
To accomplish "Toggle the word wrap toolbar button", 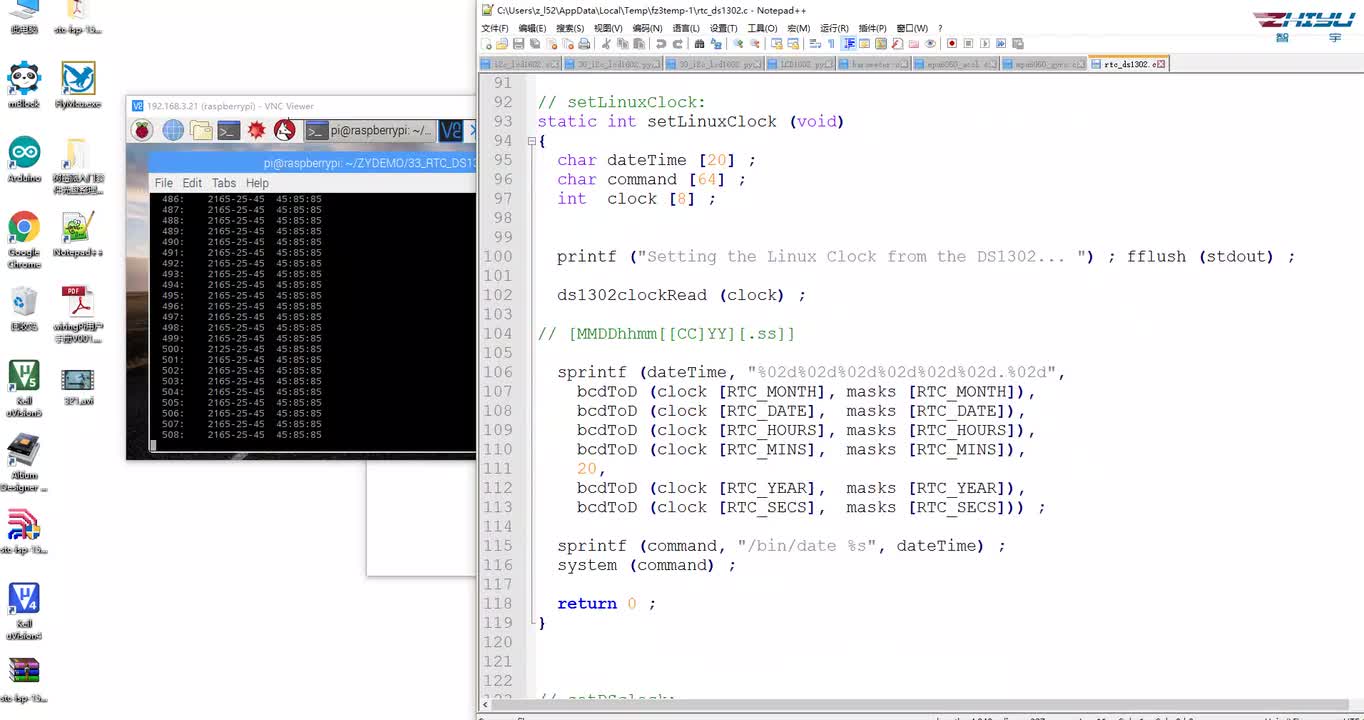I will [815, 44].
